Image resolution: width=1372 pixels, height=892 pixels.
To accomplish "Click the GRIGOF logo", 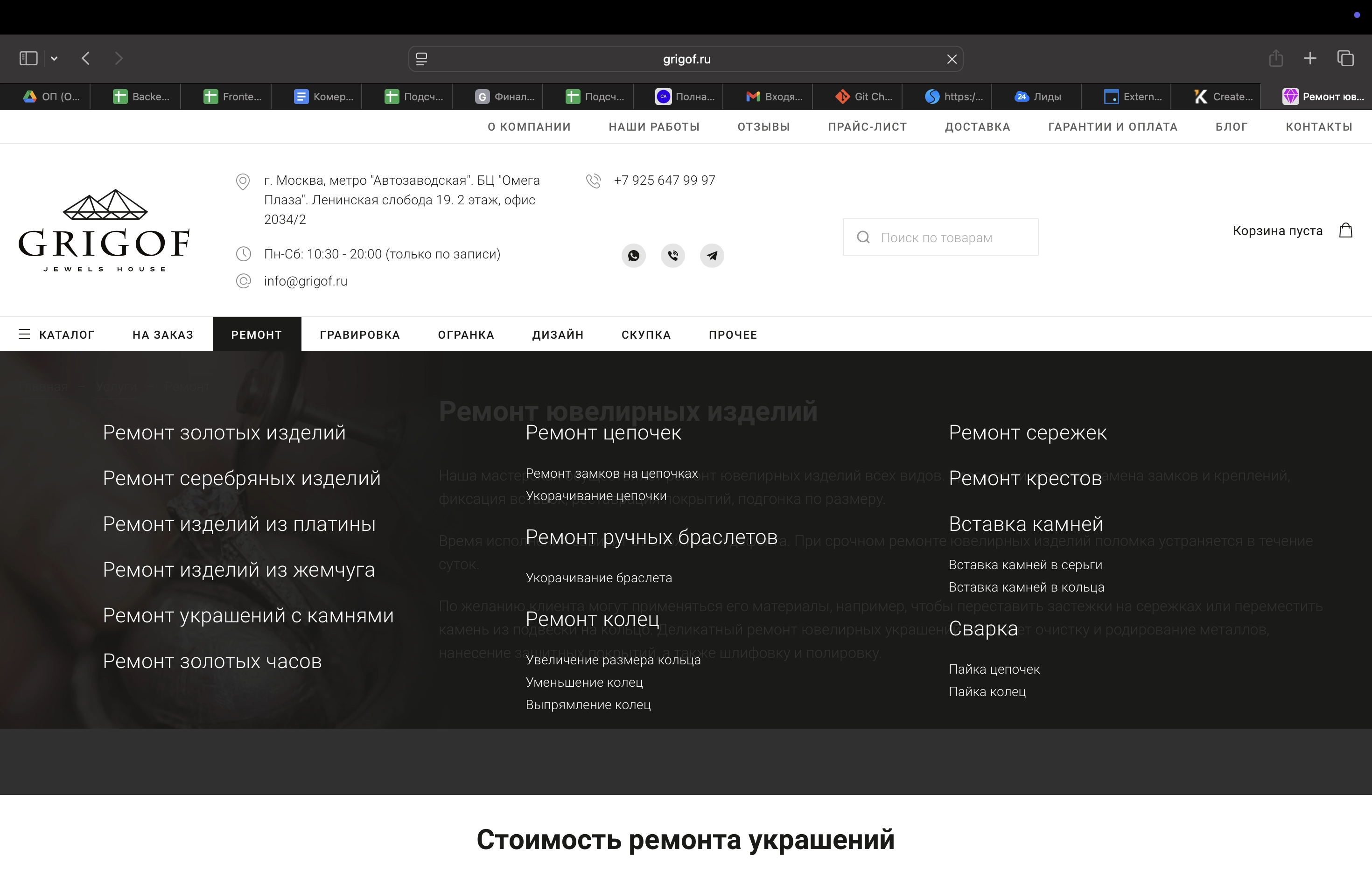I will pos(105,230).
